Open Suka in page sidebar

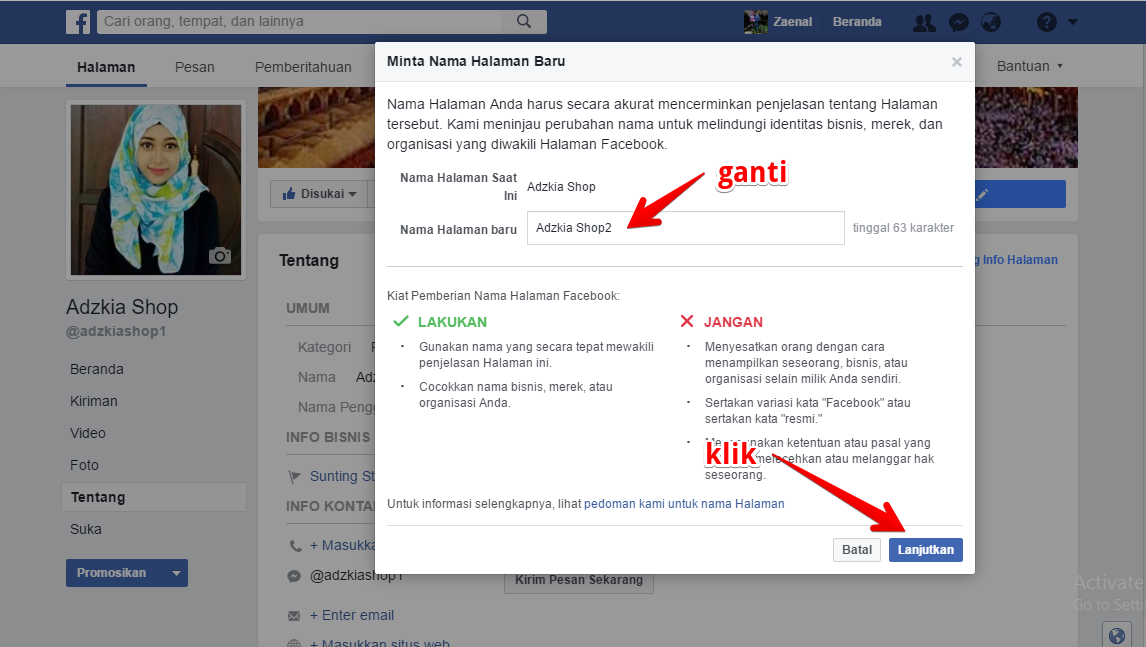pos(86,529)
